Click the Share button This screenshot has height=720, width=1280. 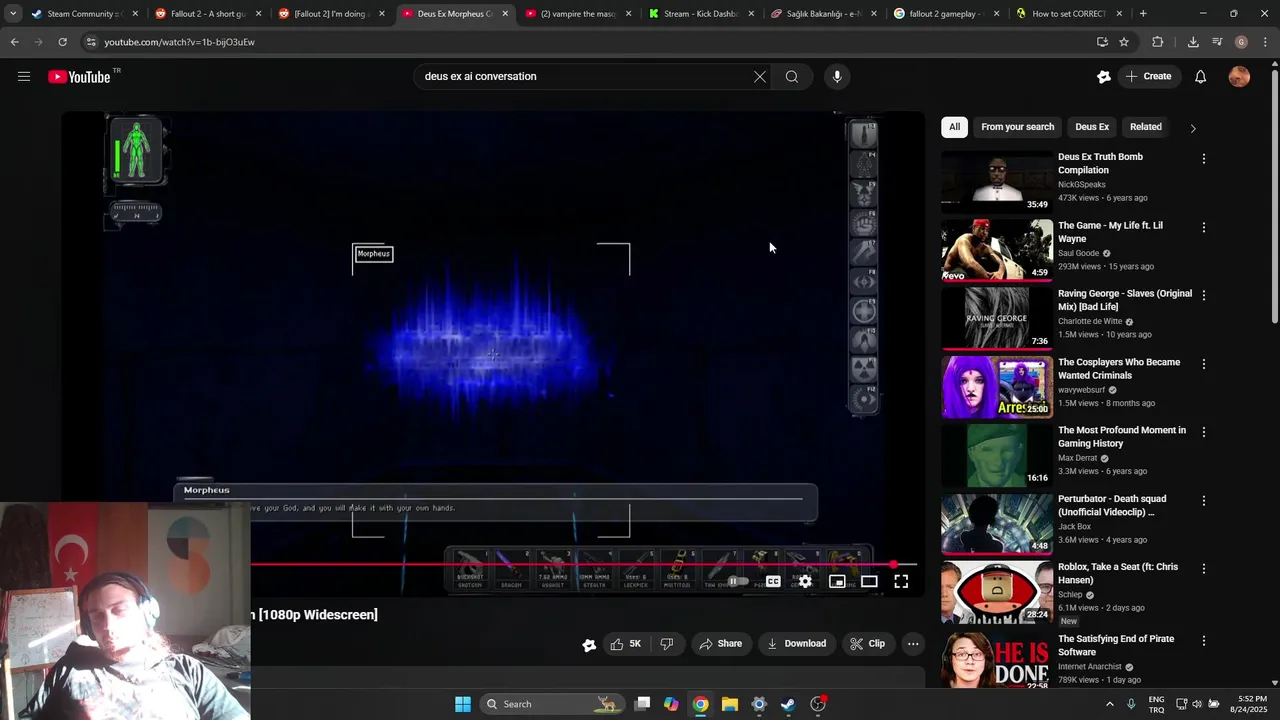(x=721, y=644)
